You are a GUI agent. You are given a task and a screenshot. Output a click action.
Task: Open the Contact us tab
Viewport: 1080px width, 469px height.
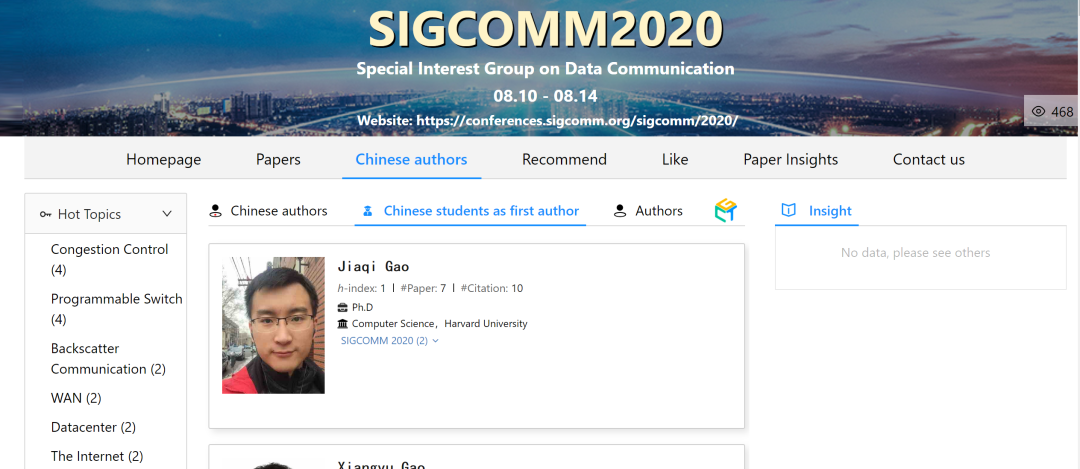pos(928,160)
